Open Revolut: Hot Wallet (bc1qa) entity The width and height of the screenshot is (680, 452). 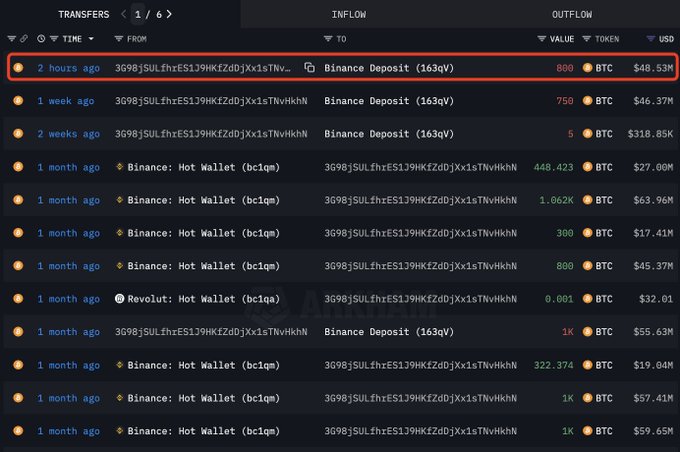pos(203,299)
